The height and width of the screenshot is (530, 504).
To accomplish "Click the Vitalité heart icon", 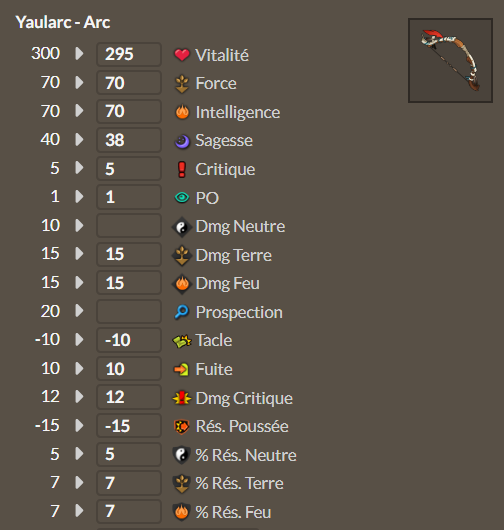I will pos(182,54).
